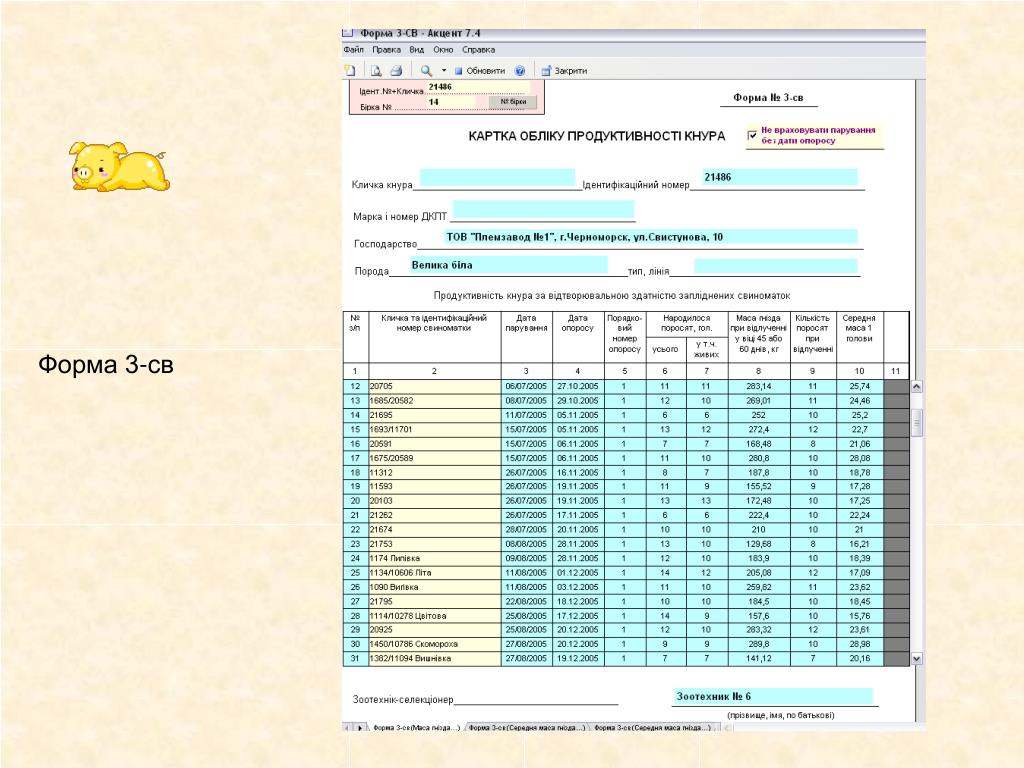
Task: Click the empty 'тип, лінія' field
Action: click(x=776, y=265)
